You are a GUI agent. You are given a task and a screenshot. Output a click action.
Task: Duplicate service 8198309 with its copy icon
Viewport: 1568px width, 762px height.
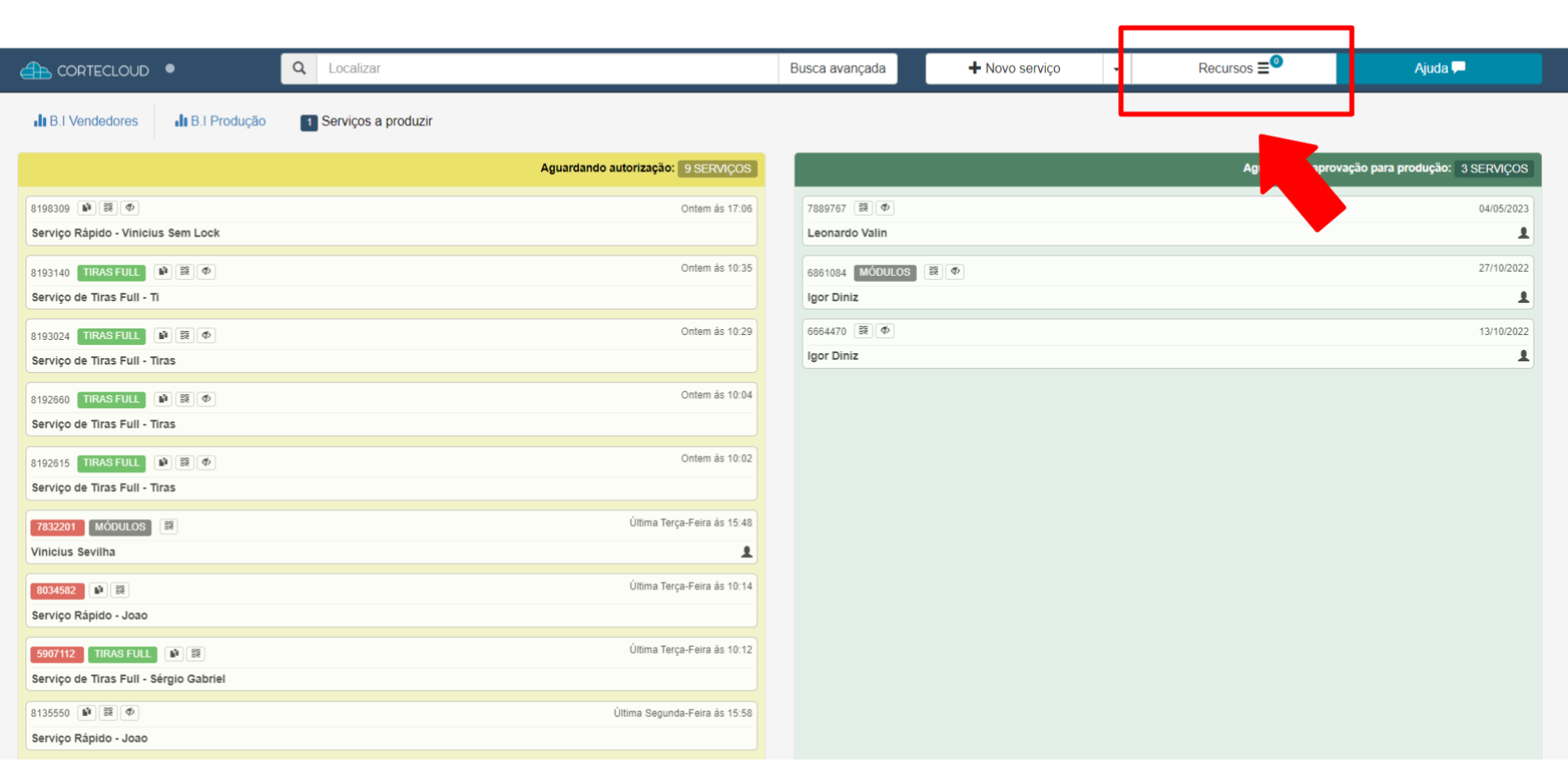(x=86, y=208)
